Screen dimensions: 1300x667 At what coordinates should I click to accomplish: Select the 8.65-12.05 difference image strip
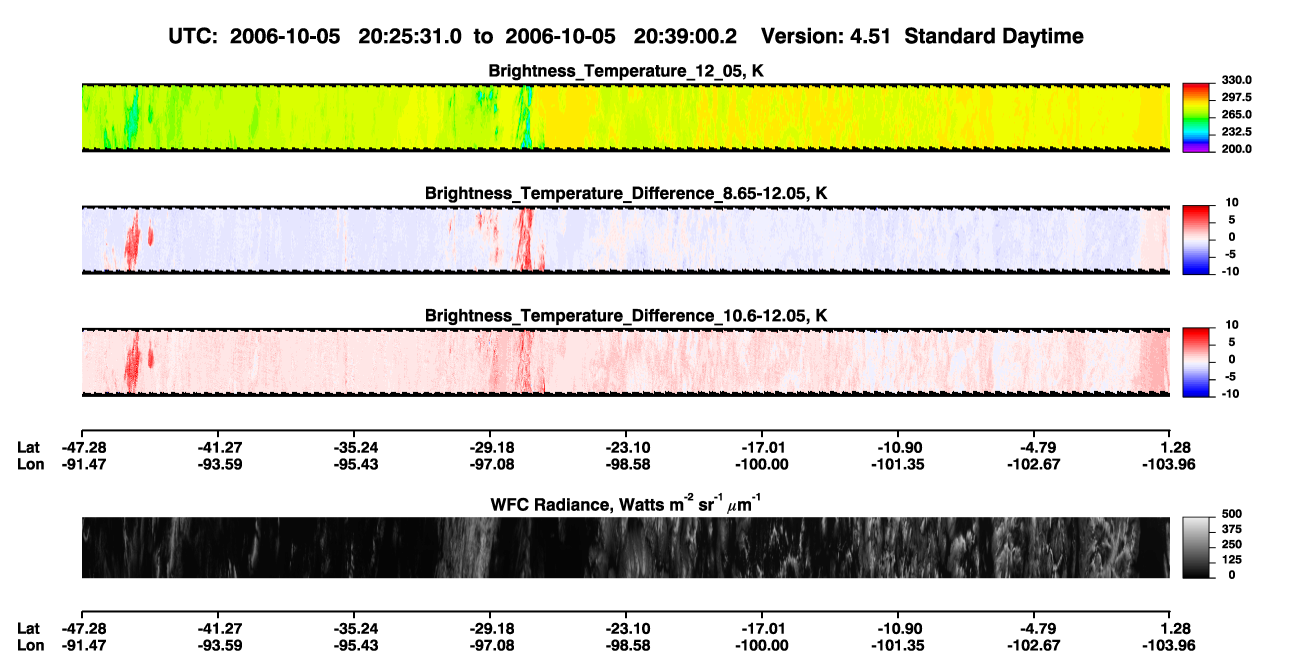(625, 239)
